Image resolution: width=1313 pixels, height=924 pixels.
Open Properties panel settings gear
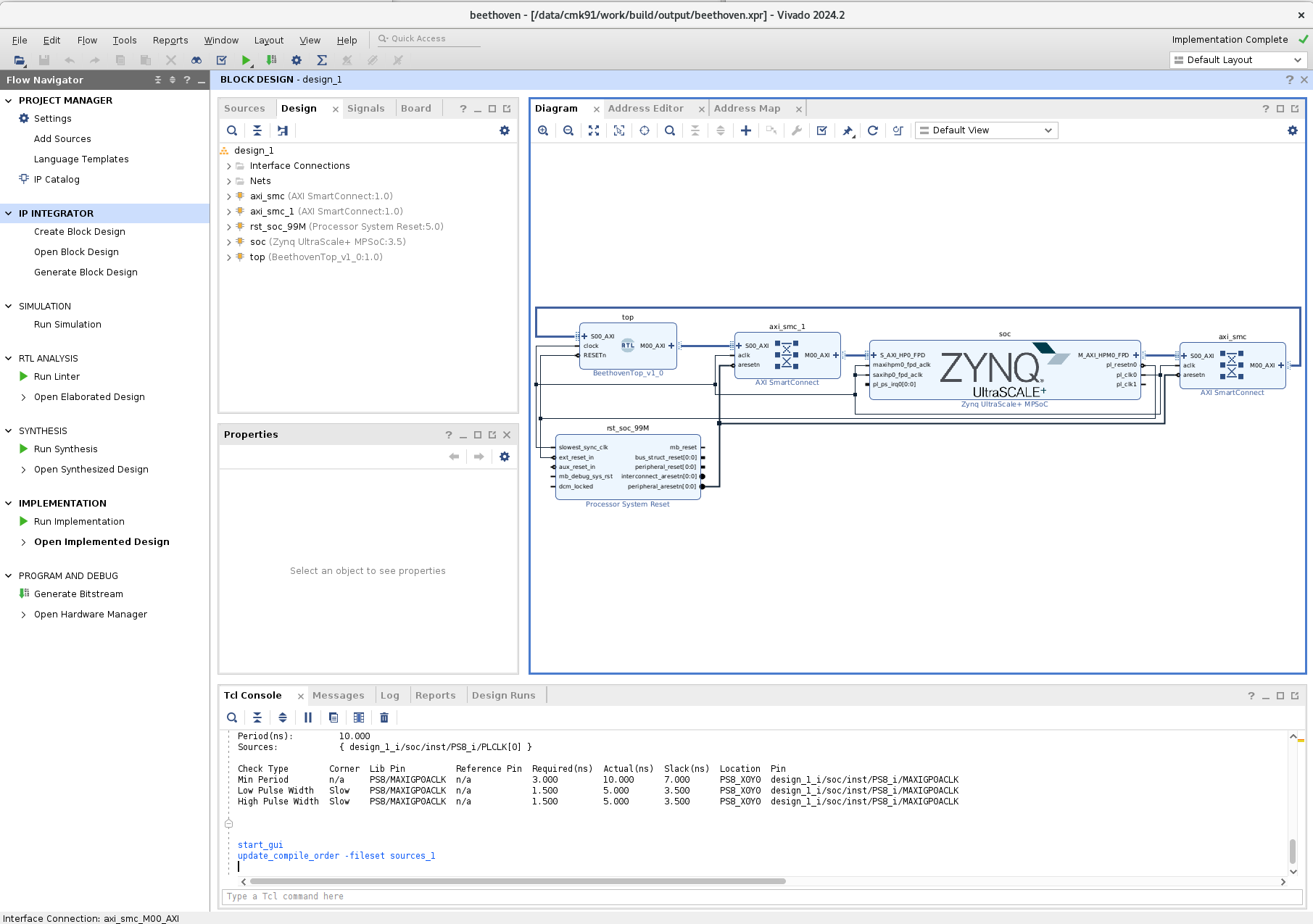(505, 457)
